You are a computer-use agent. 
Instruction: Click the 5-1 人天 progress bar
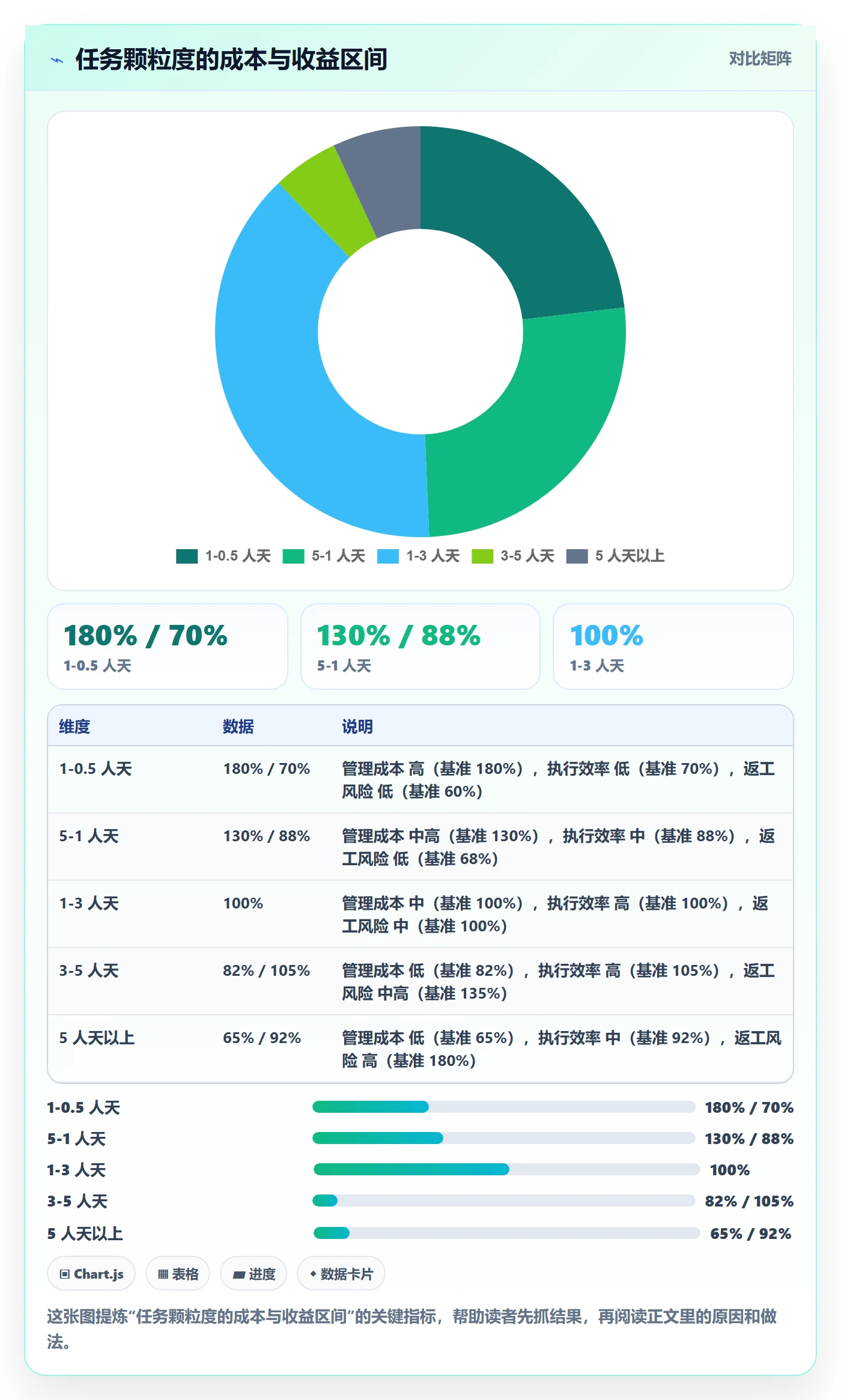point(503,1138)
